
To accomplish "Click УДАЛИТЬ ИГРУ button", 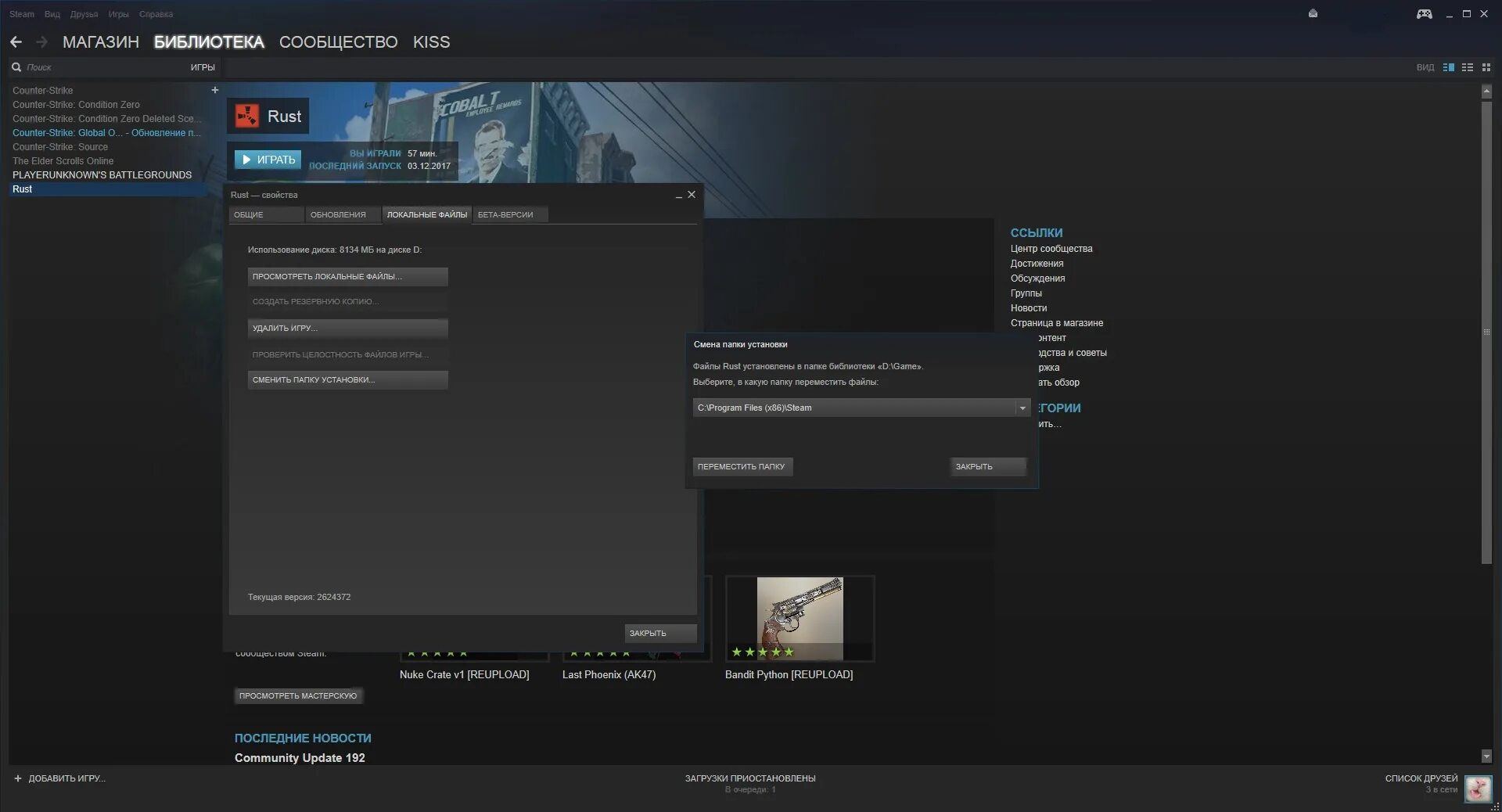I will pyautogui.click(x=347, y=329).
